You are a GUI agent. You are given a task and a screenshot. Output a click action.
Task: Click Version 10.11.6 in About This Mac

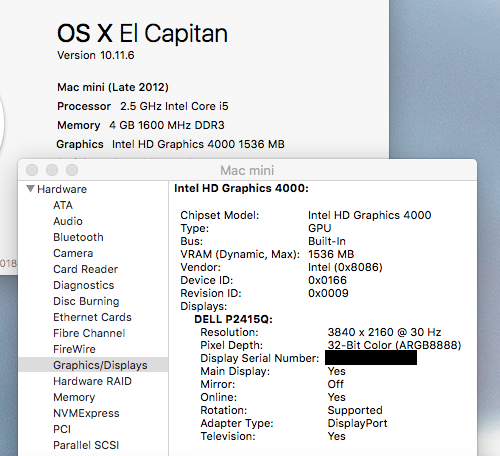pos(96,55)
